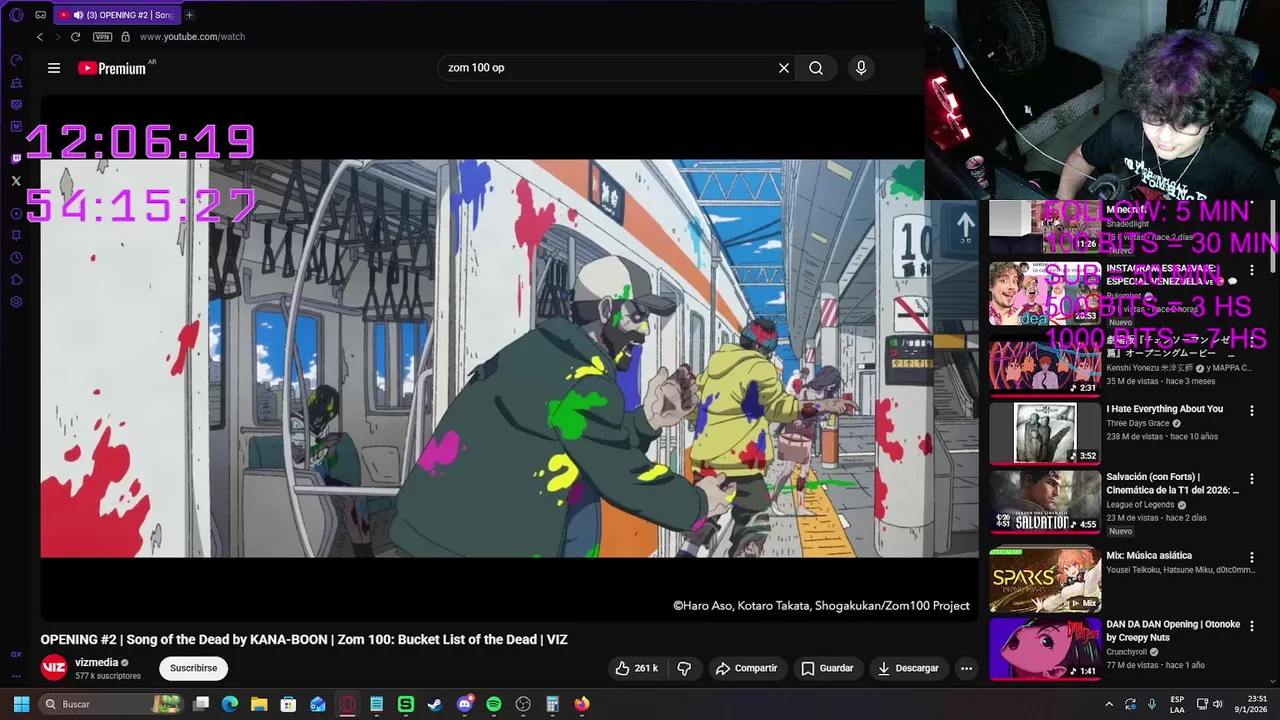
Task: Open Three Days Grace thumbnail 3:52
Action: 1045,433
